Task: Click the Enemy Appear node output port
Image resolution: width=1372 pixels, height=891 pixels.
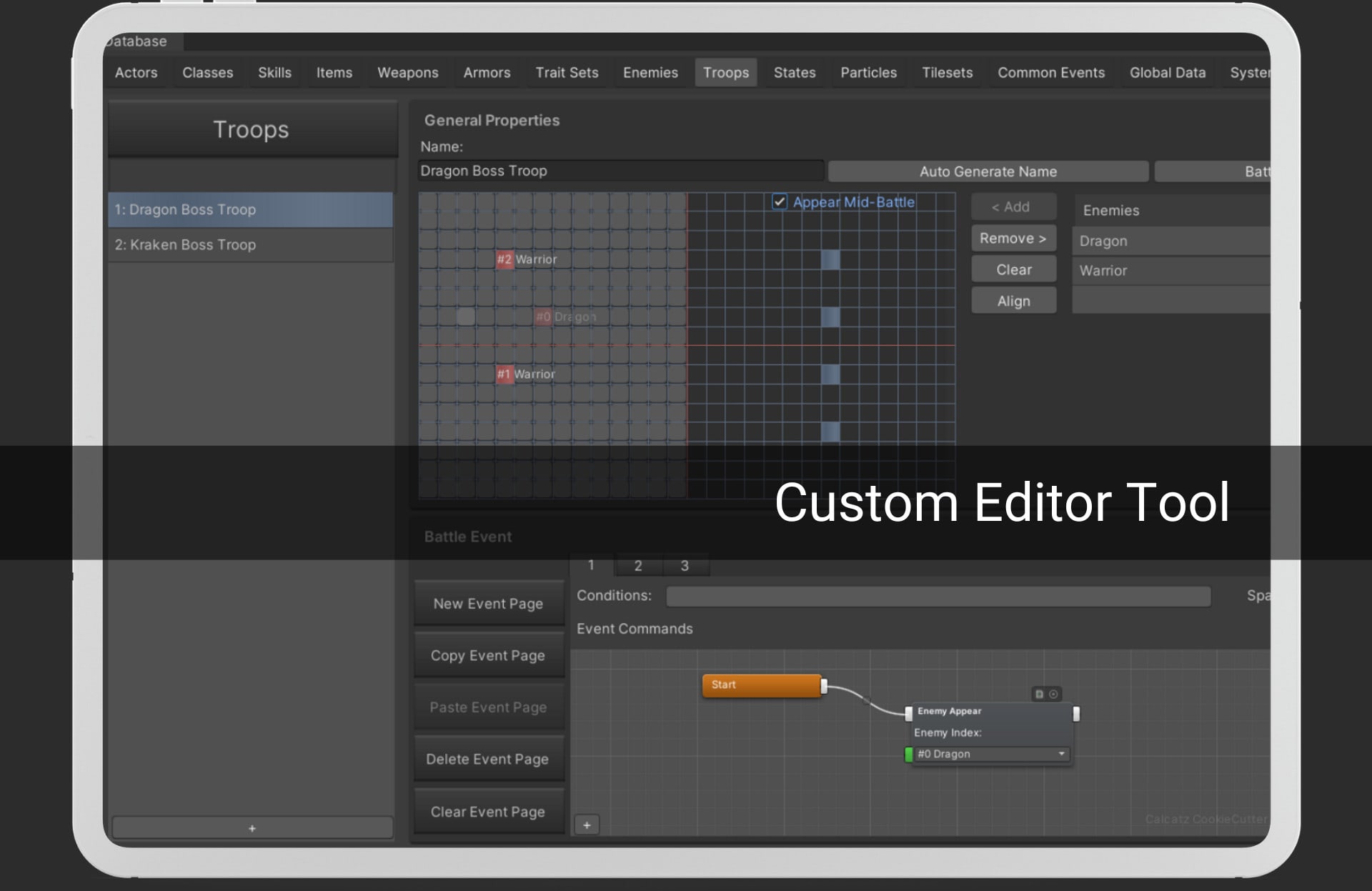Action: pos(1076,712)
